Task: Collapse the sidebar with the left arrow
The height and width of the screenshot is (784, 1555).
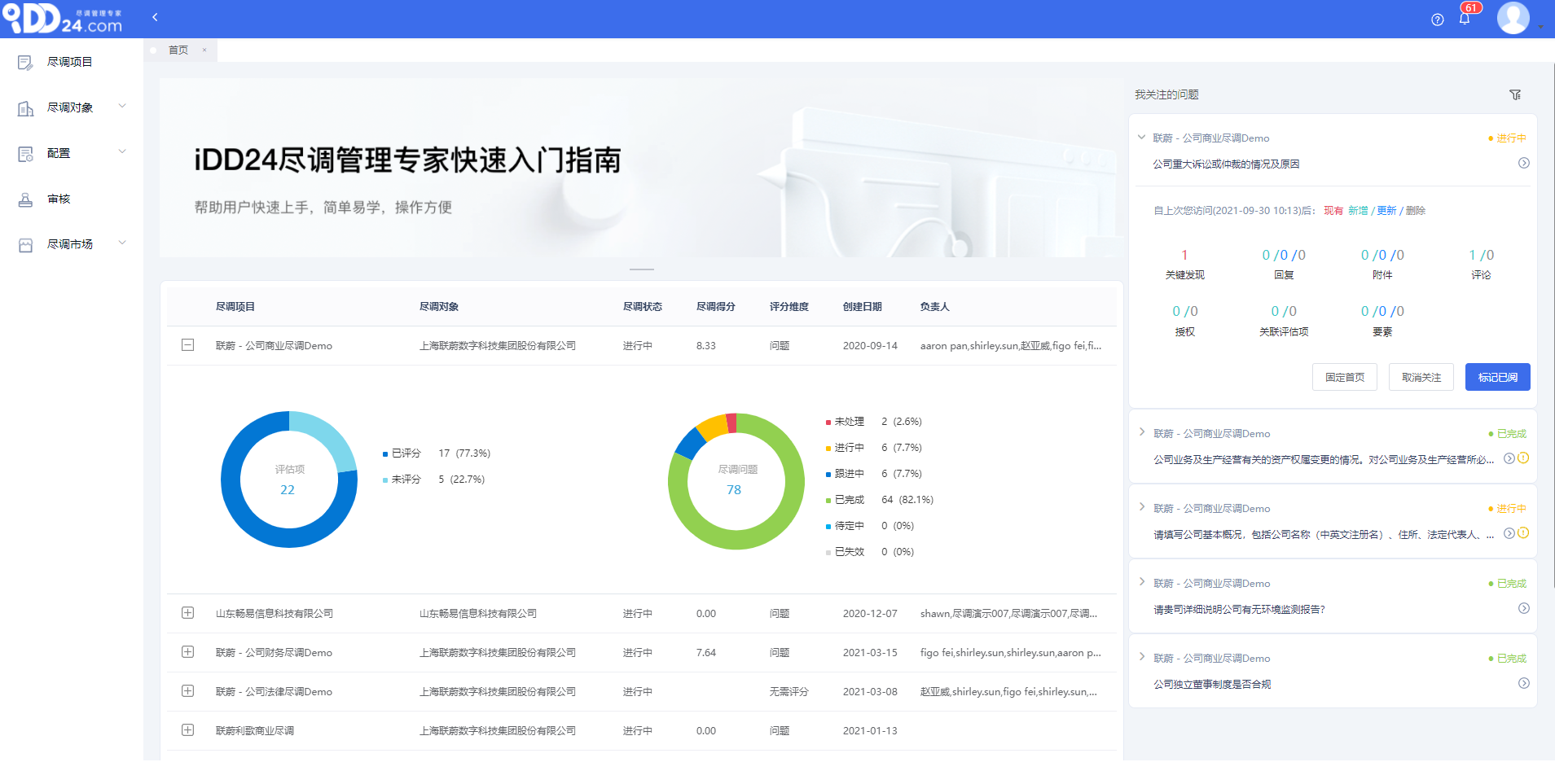Action: pyautogui.click(x=155, y=17)
